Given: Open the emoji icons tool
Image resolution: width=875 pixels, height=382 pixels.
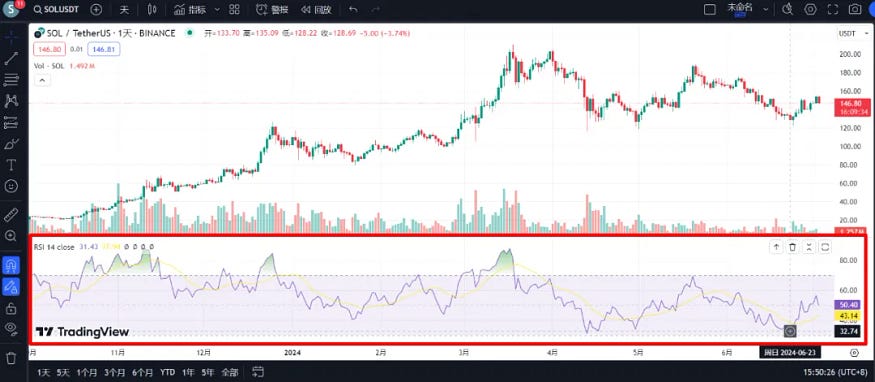Looking at the screenshot, I should point(11,186).
